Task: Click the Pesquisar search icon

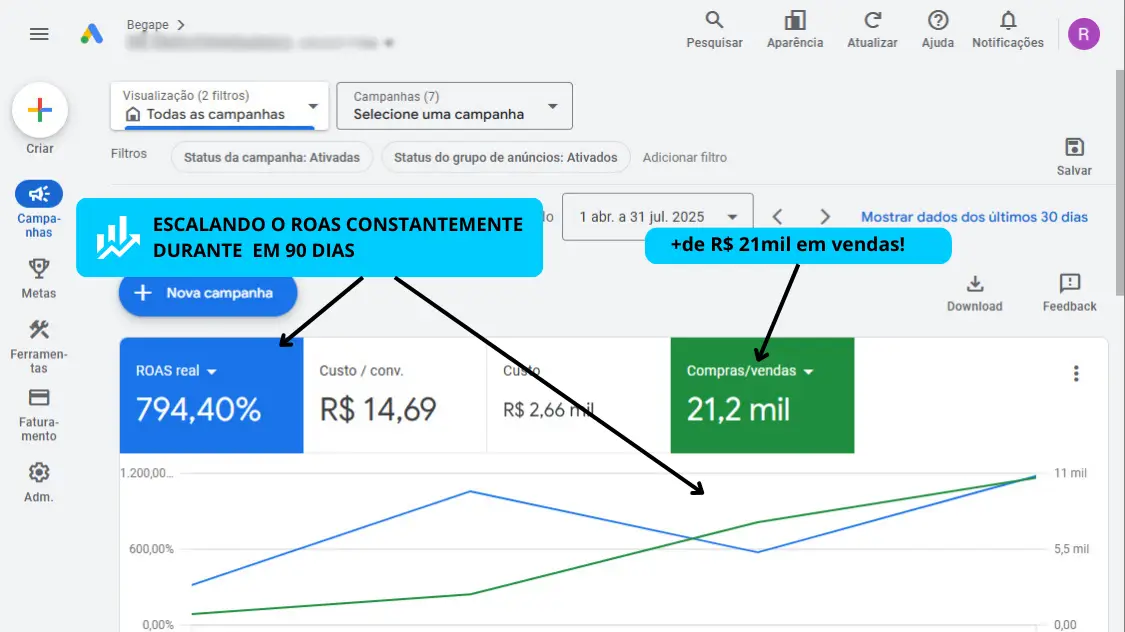Action: point(714,21)
